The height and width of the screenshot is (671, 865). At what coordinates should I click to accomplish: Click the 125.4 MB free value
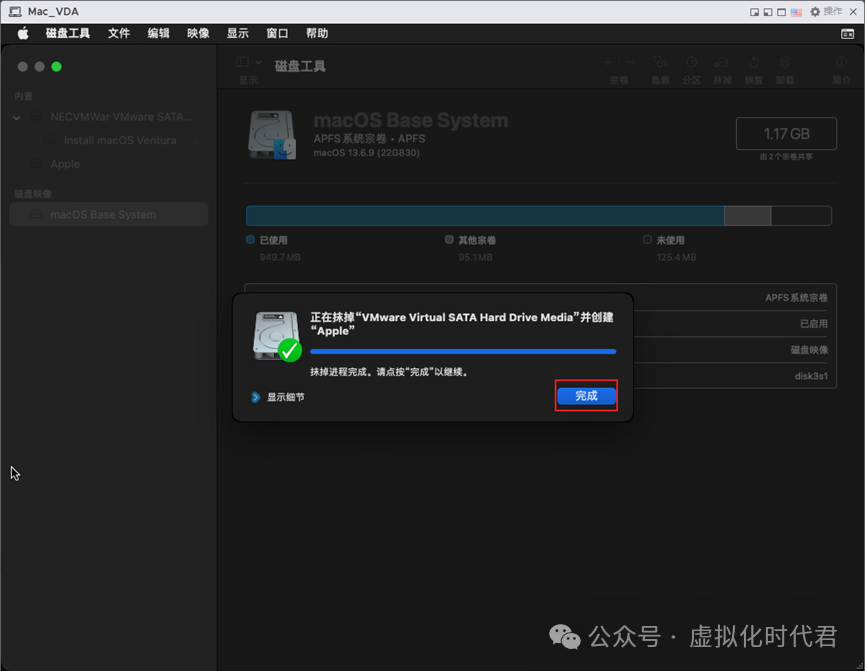pyautogui.click(x=676, y=257)
